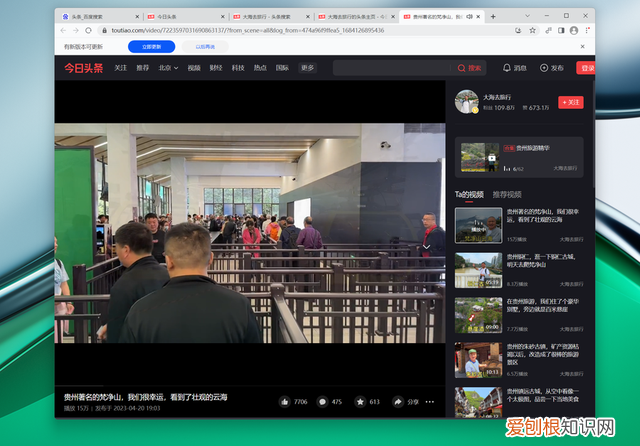Follow author with red +关注 button
Screen dimensions: 640x446
click(571, 102)
